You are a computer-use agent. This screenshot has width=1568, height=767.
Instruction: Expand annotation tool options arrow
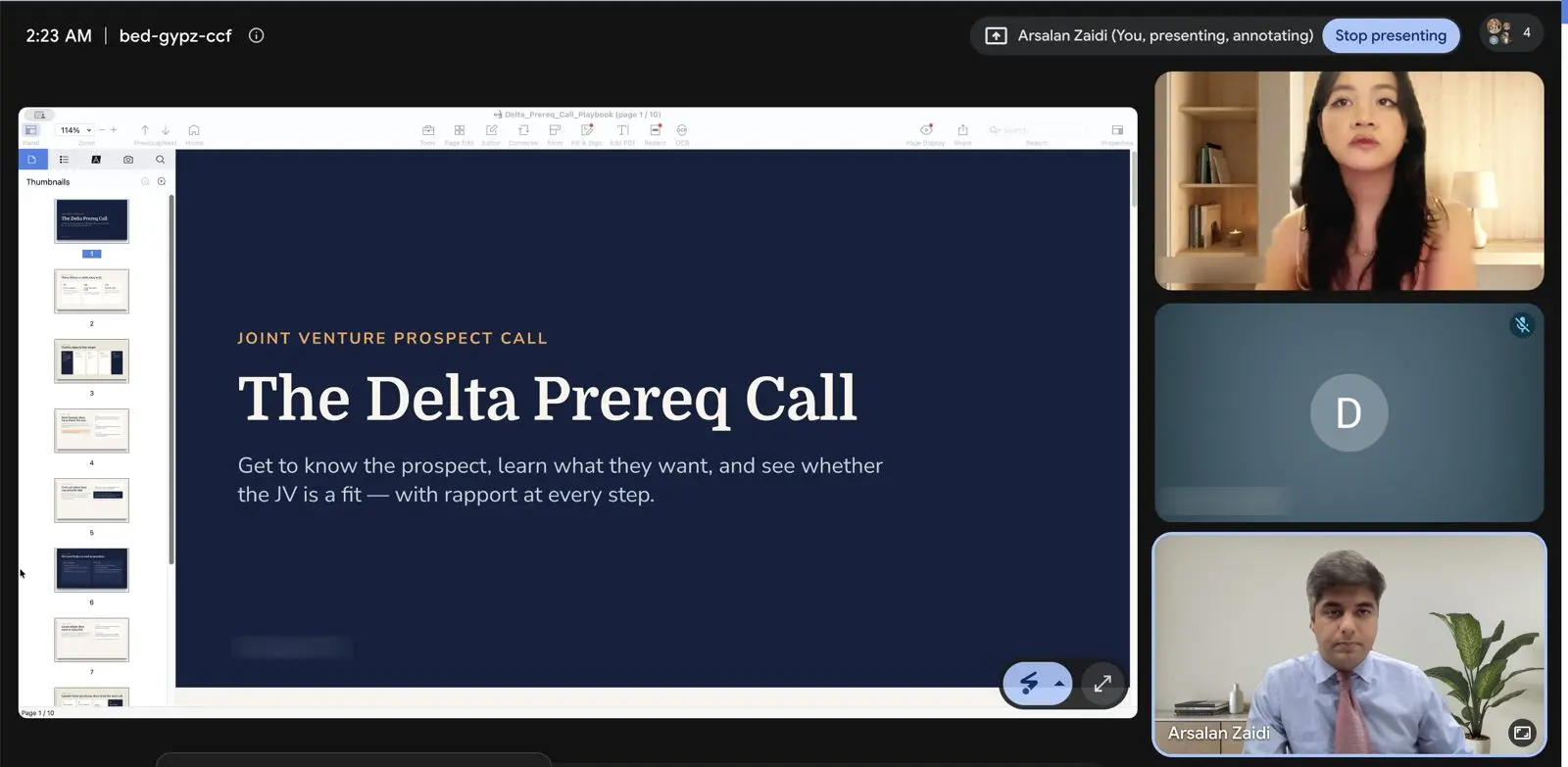tap(1059, 684)
